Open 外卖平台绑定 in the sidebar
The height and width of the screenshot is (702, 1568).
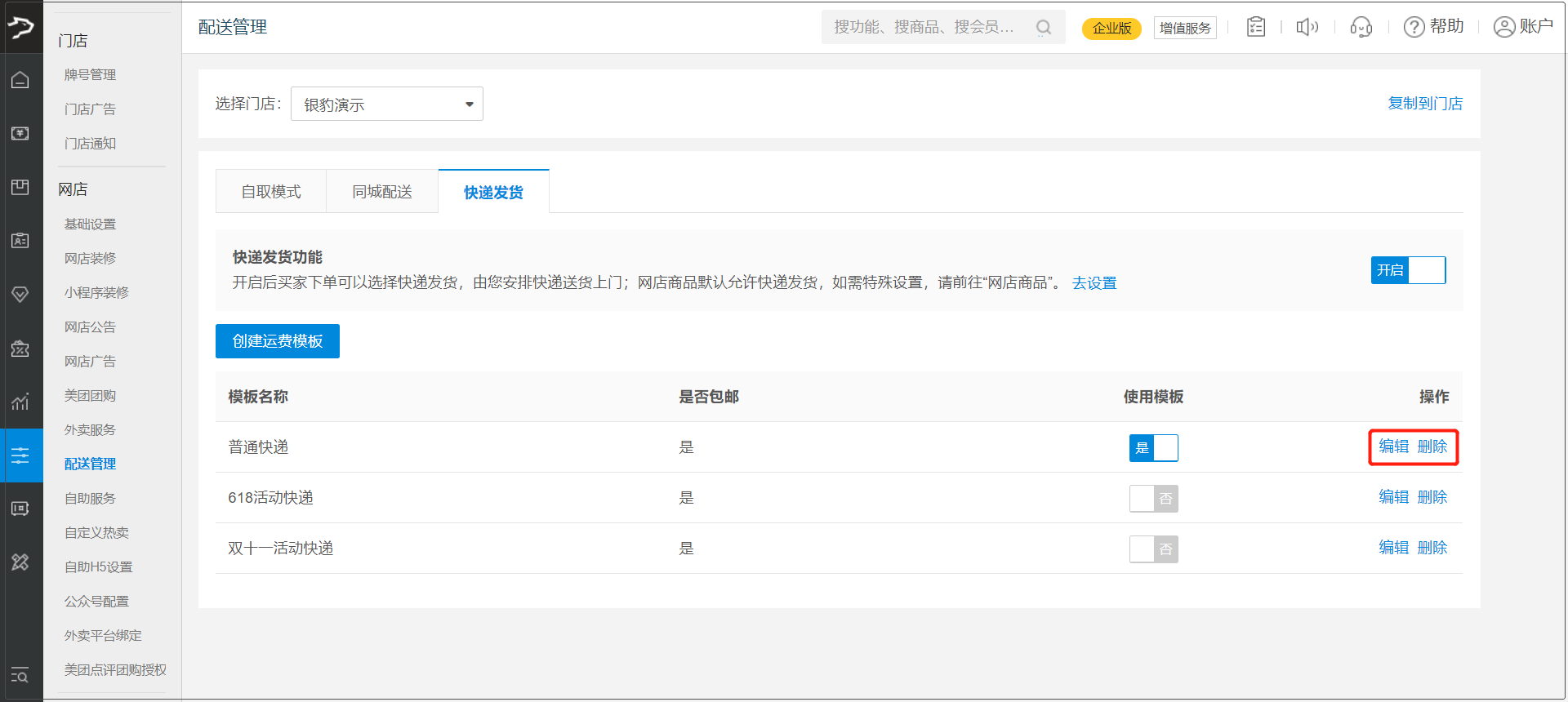click(104, 635)
